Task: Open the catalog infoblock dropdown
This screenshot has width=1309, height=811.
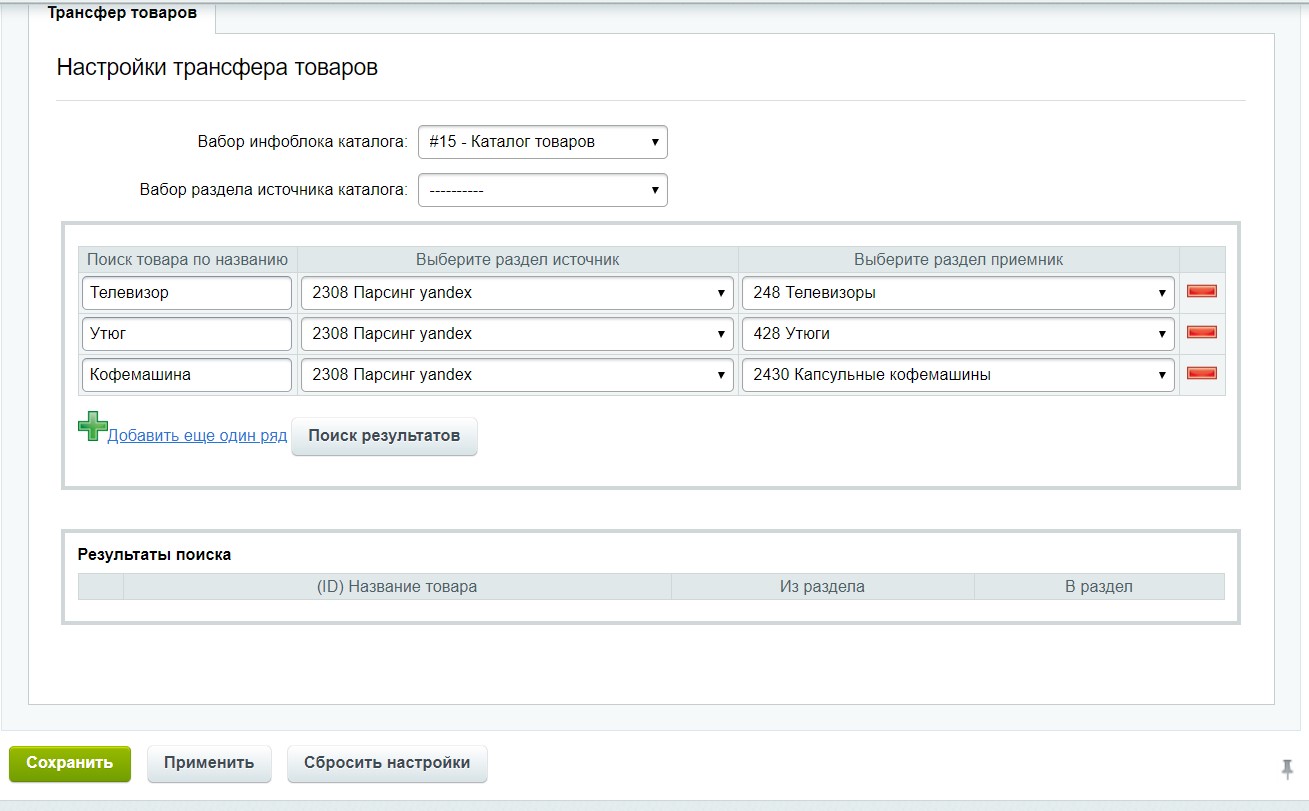Action: (x=543, y=142)
